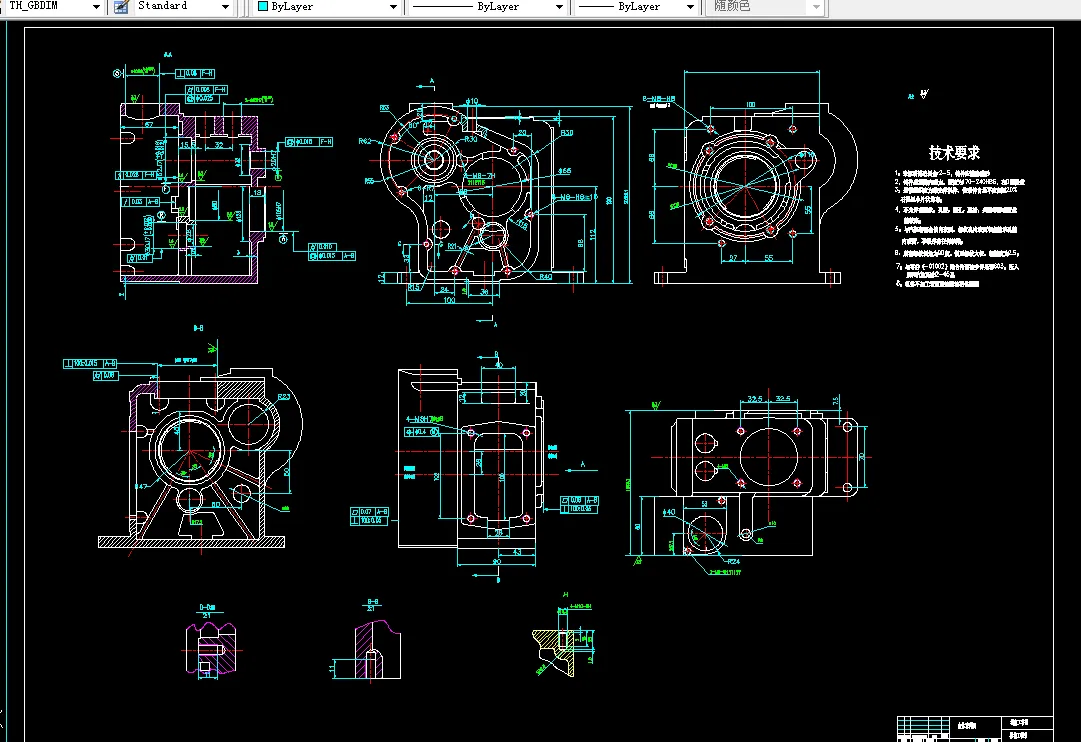Viewport: 1081px width, 742px height.
Task: Open the ByLayer color control dropdown arrow
Action: [393, 6]
